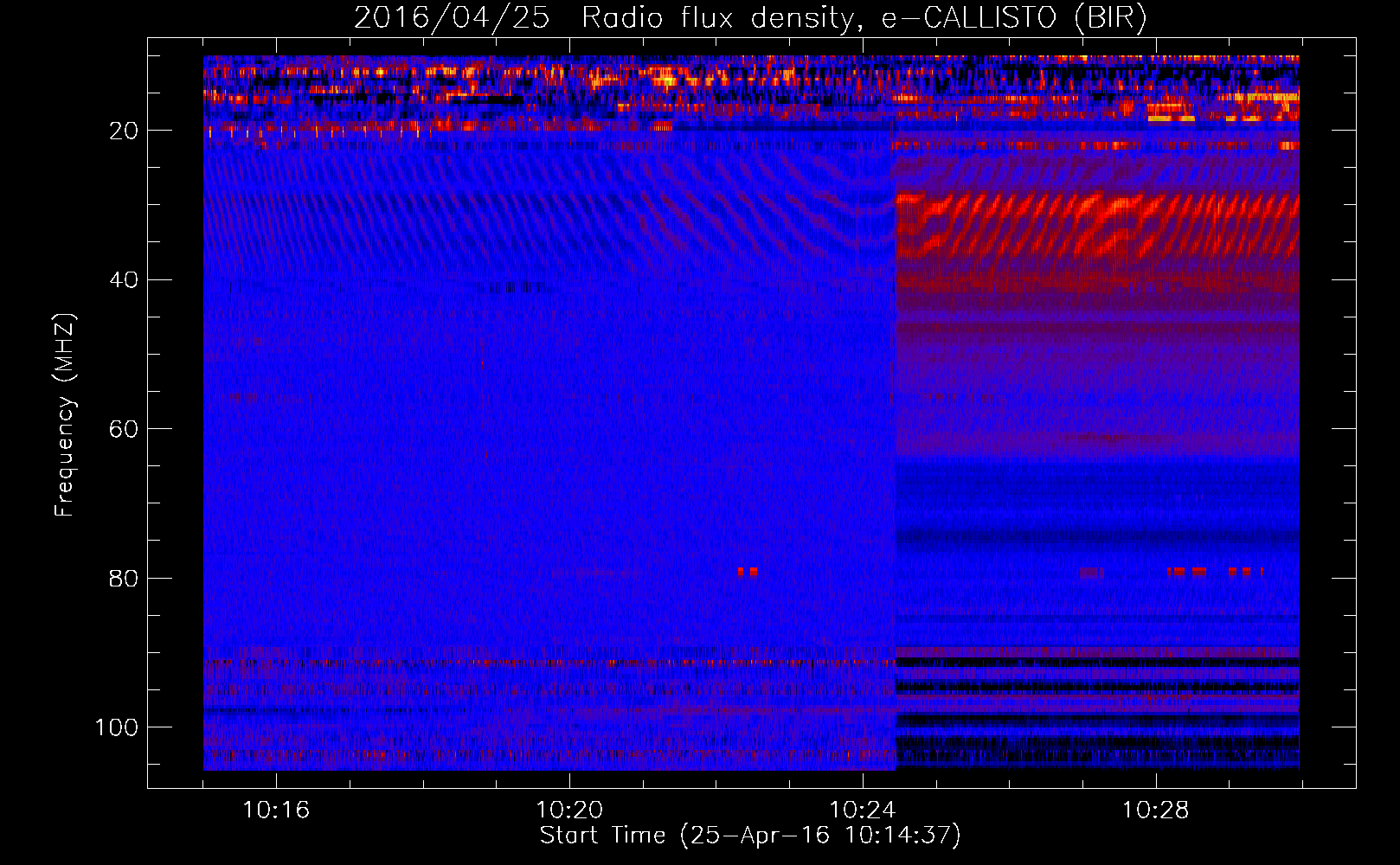Click the plot title '2016/04/25 Radio flux density'

click(x=604, y=18)
